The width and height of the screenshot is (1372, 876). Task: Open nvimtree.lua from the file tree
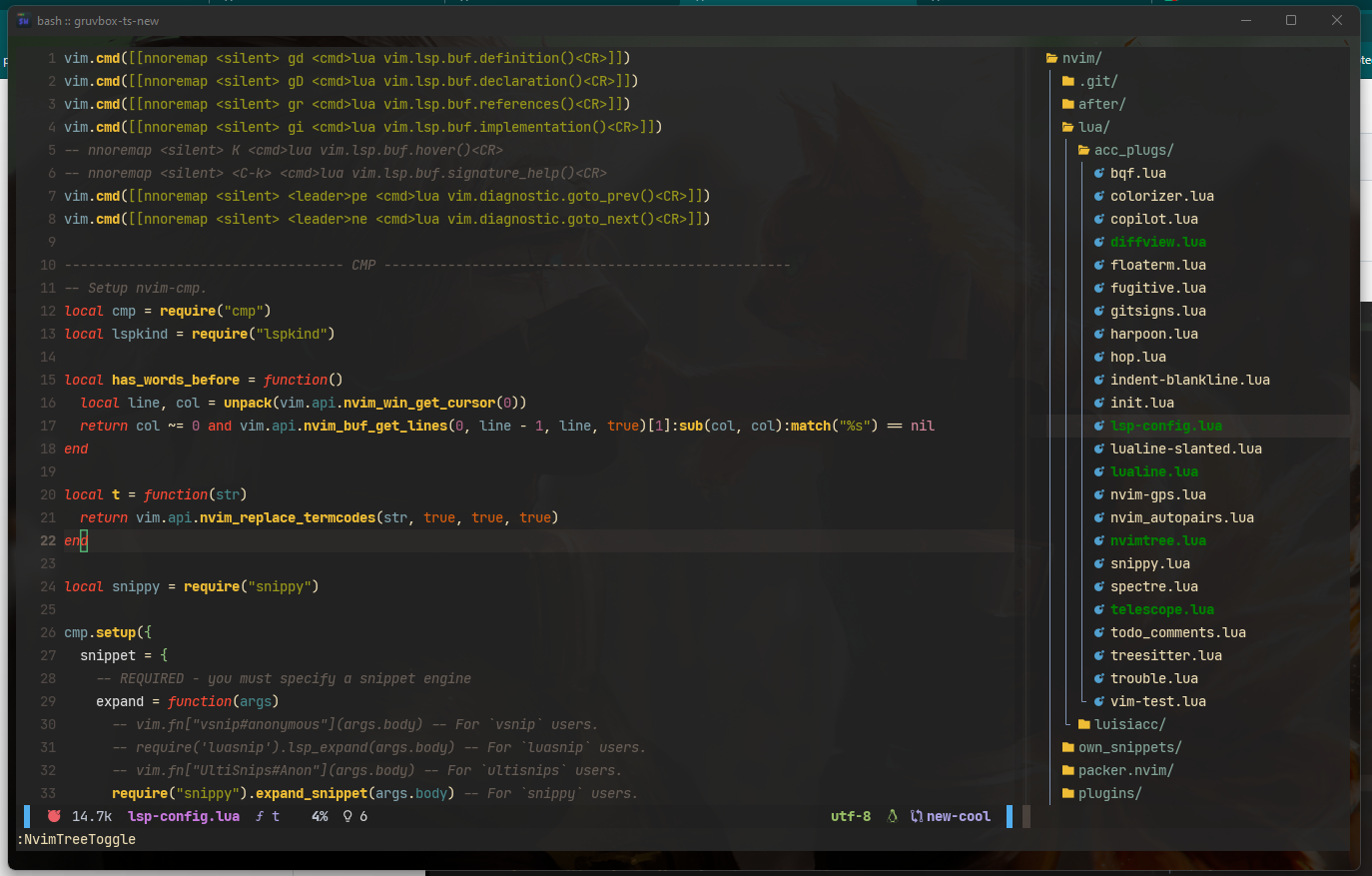(1158, 540)
